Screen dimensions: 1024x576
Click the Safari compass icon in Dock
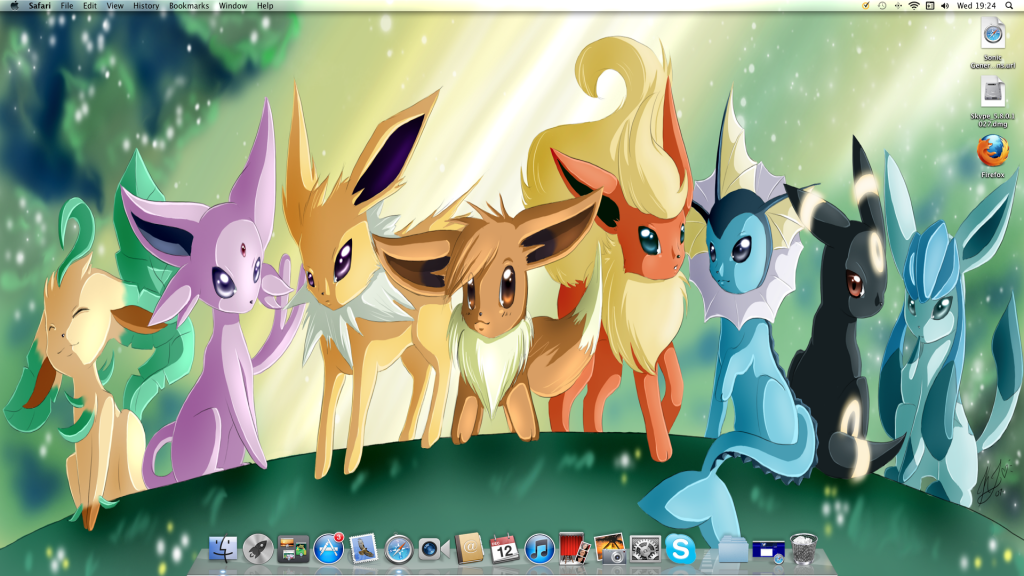(x=398, y=549)
